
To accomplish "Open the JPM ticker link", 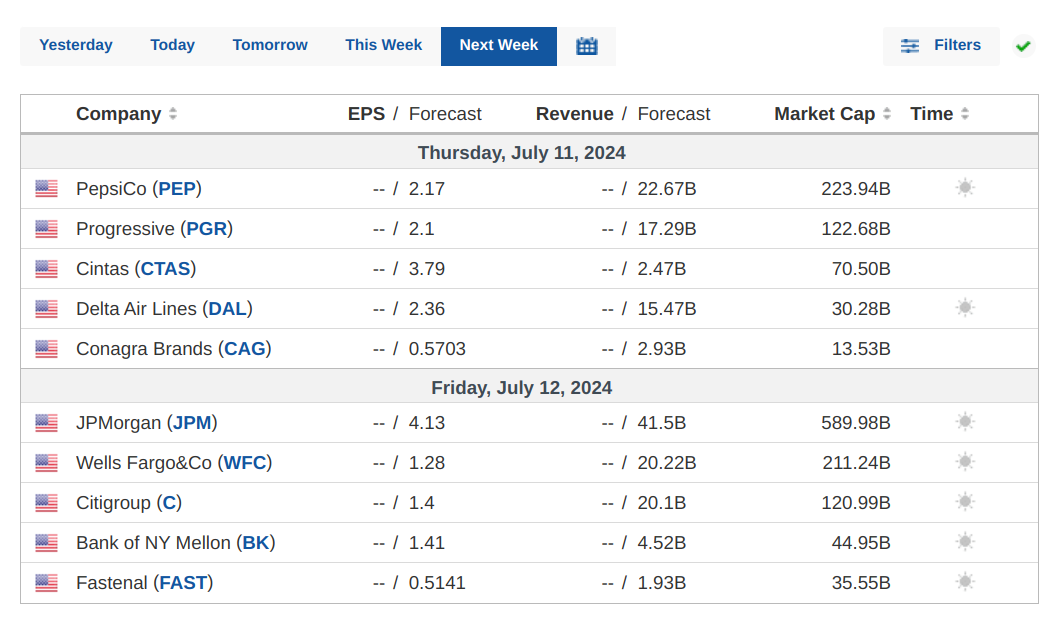I will pos(192,422).
